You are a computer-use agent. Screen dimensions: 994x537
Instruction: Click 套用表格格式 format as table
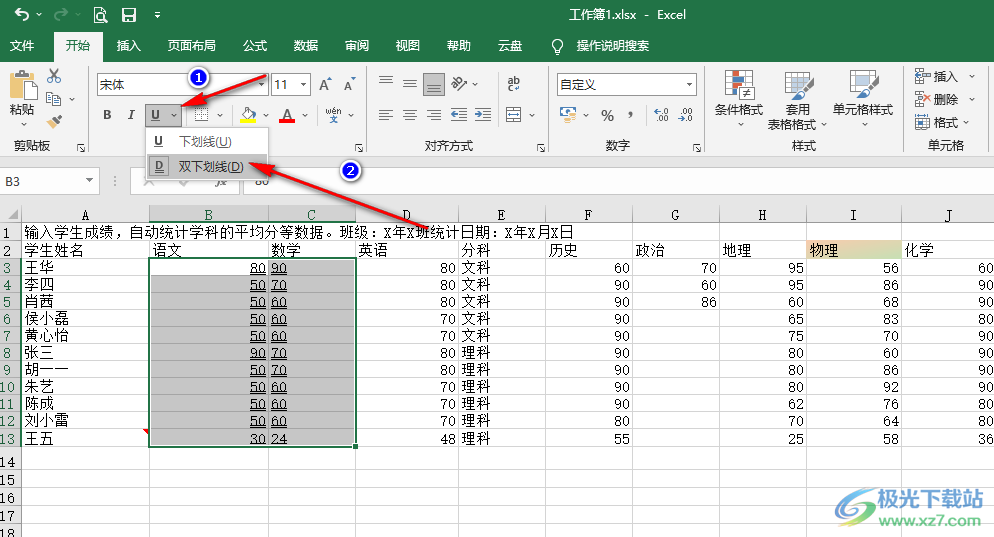(x=797, y=100)
